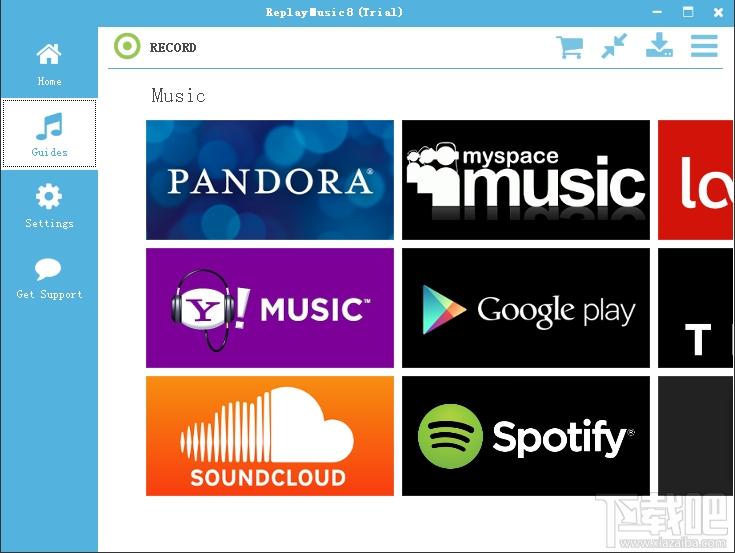Switch to compact mini mode arrows icon
The width and height of the screenshot is (735, 553).
[614, 46]
